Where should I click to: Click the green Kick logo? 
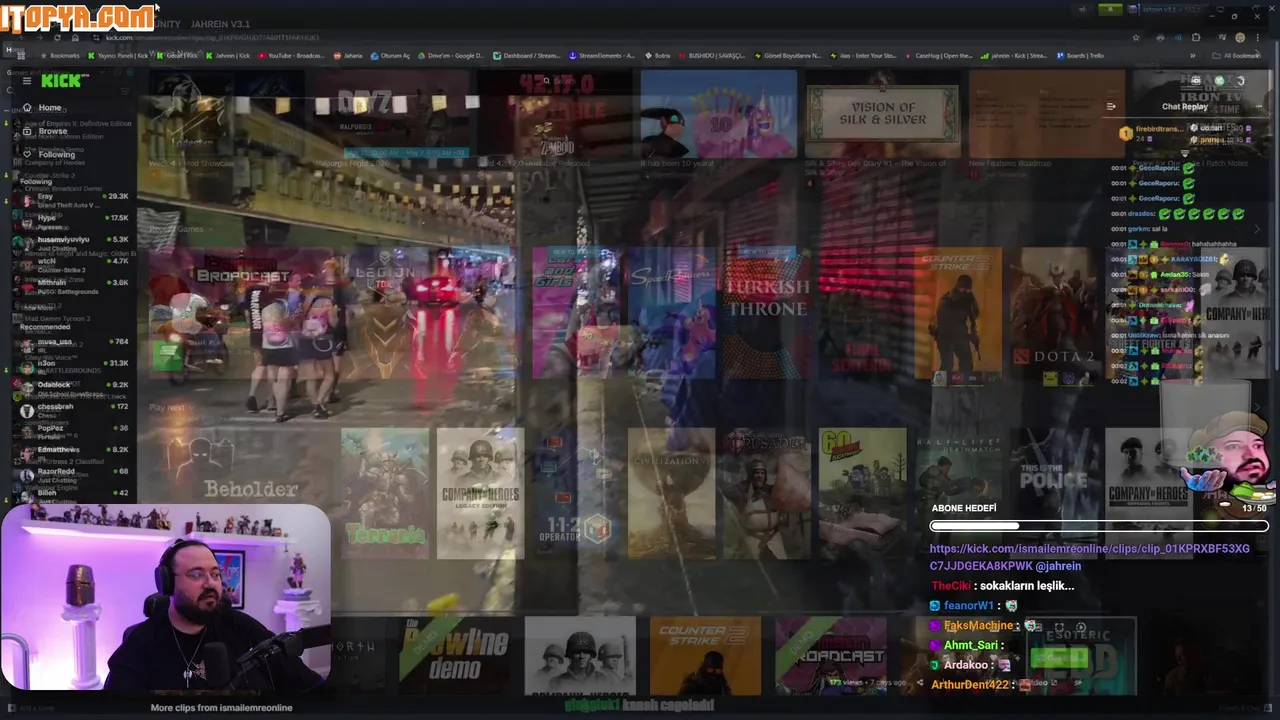pos(64,81)
